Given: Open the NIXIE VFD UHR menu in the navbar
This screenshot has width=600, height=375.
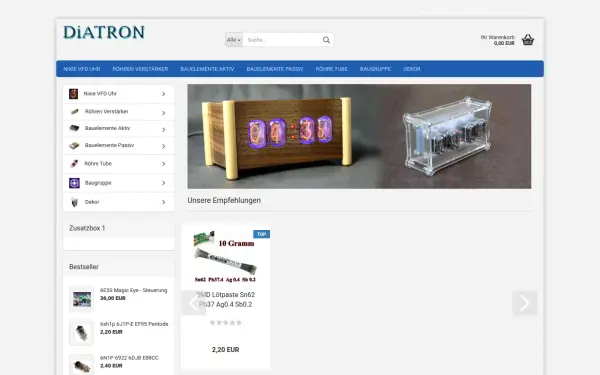Looking at the screenshot, I should [x=82, y=69].
